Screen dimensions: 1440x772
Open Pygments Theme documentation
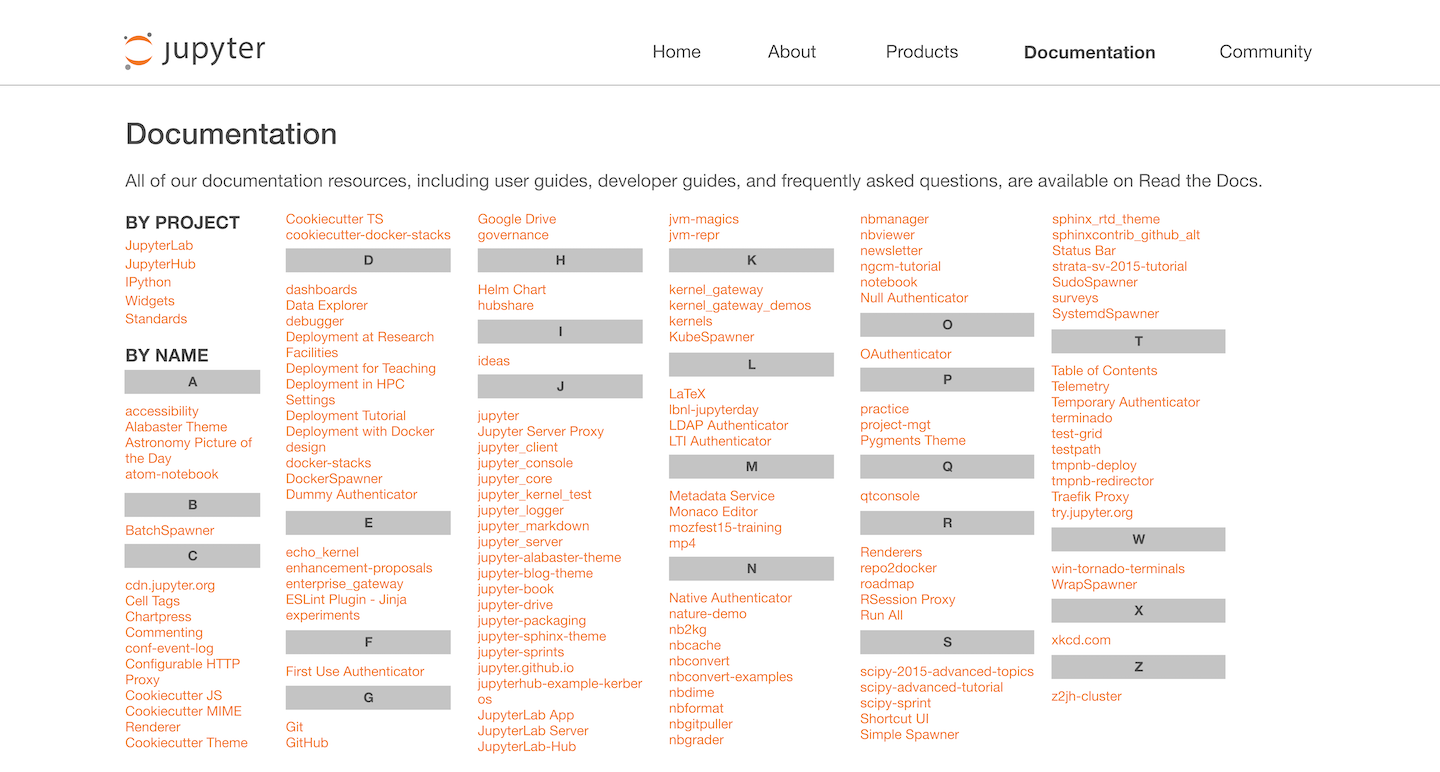pyautogui.click(x=913, y=441)
